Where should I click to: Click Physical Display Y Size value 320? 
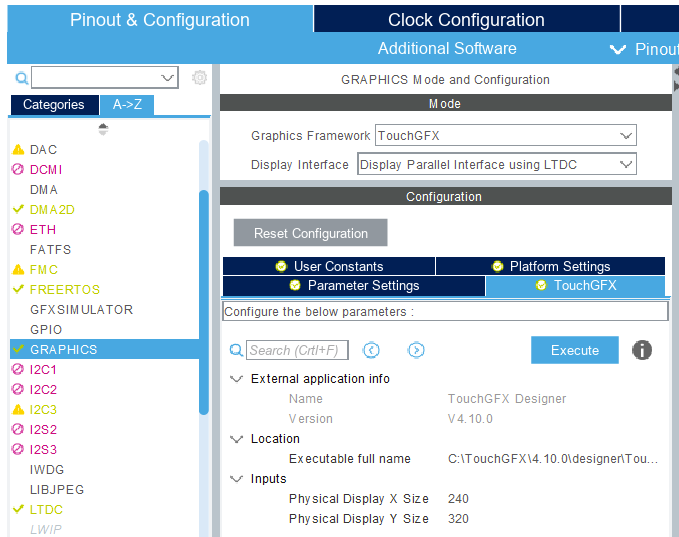pos(458,519)
